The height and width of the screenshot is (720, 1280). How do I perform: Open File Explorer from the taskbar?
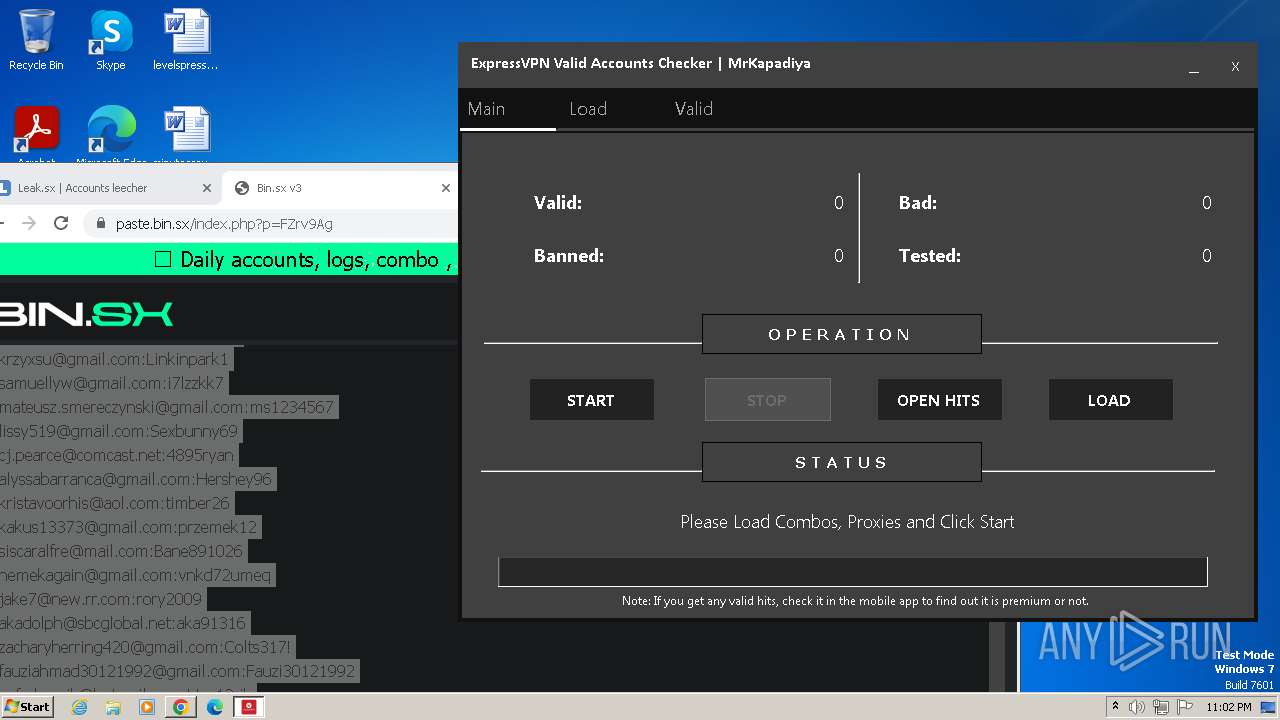[x=113, y=707]
